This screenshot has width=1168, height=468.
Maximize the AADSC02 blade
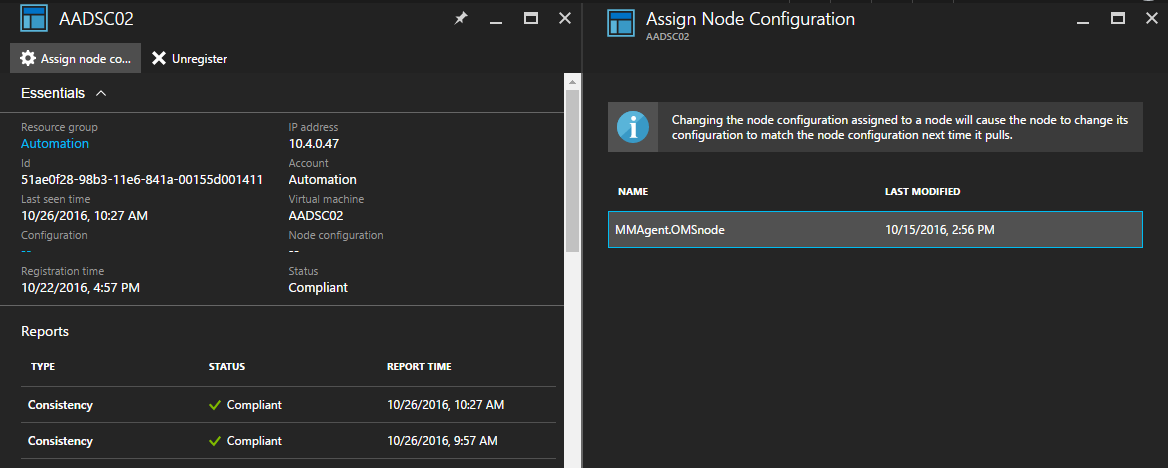tap(531, 19)
